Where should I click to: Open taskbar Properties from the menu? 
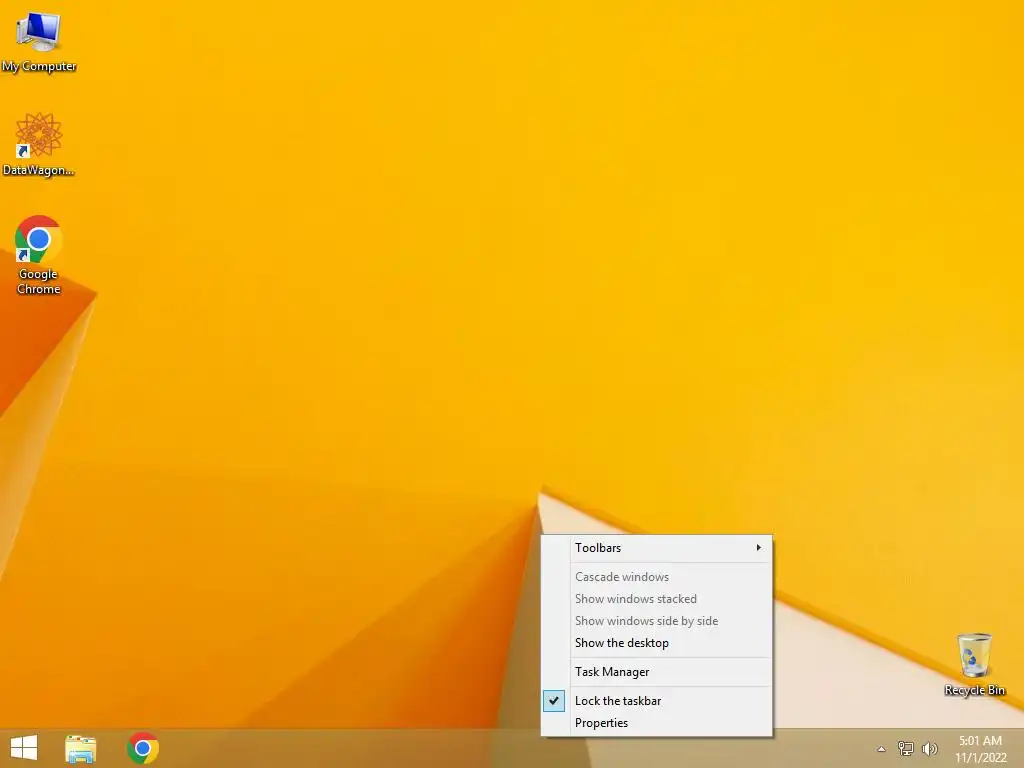point(657,723)
